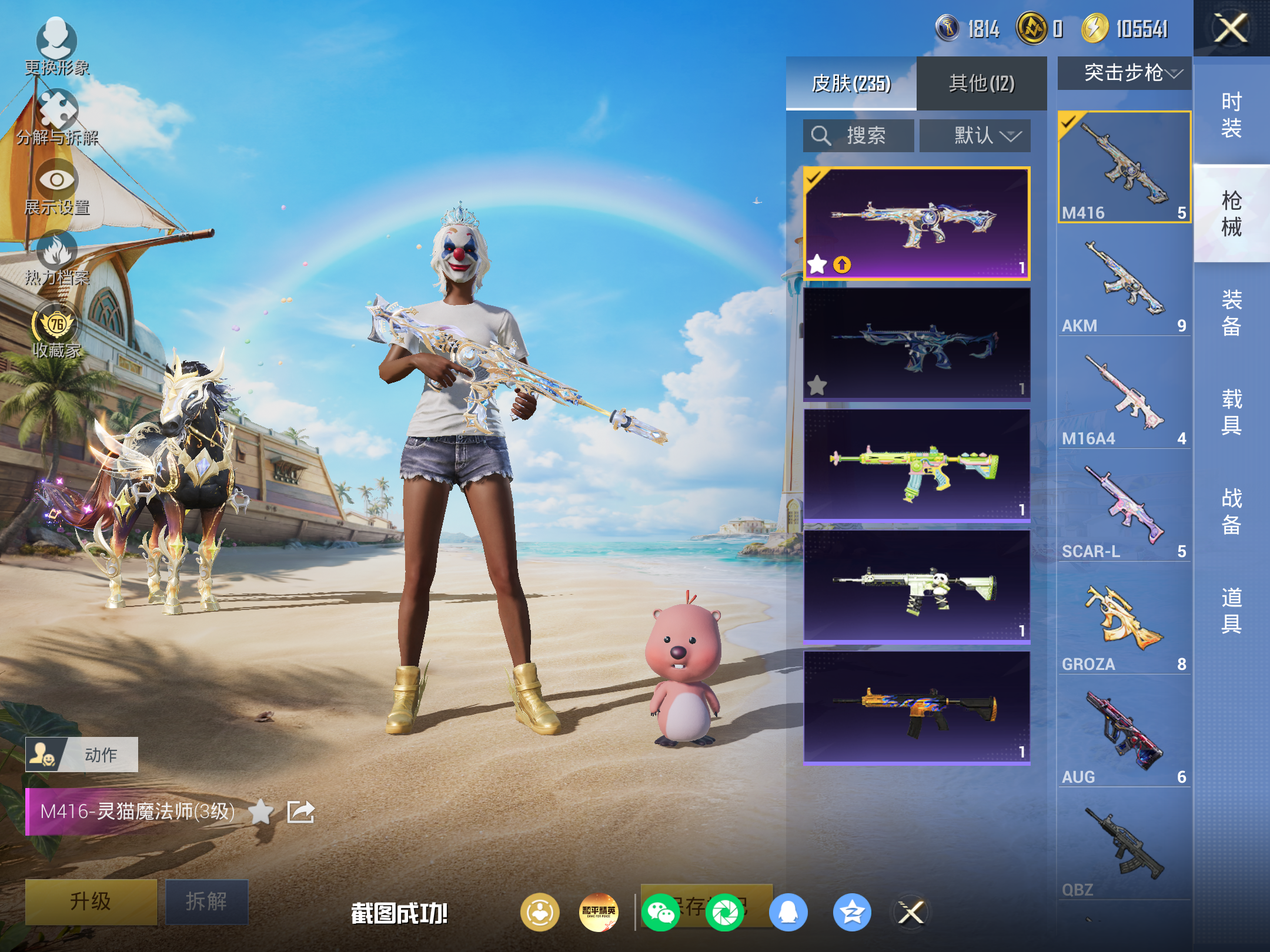Screen dimensions: 1270x952
Task: Expand the 动作 action selector
Action: 82,755
